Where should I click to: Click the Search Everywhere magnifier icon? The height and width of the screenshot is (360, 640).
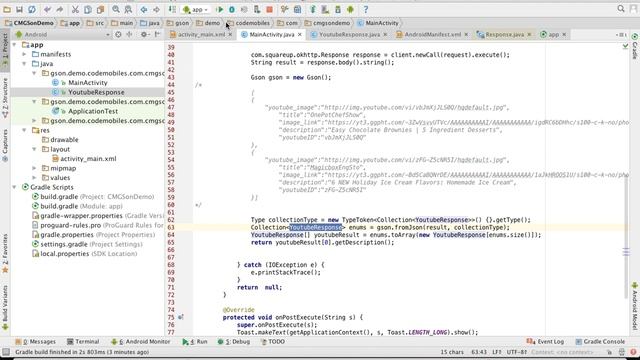pos(621,9)
